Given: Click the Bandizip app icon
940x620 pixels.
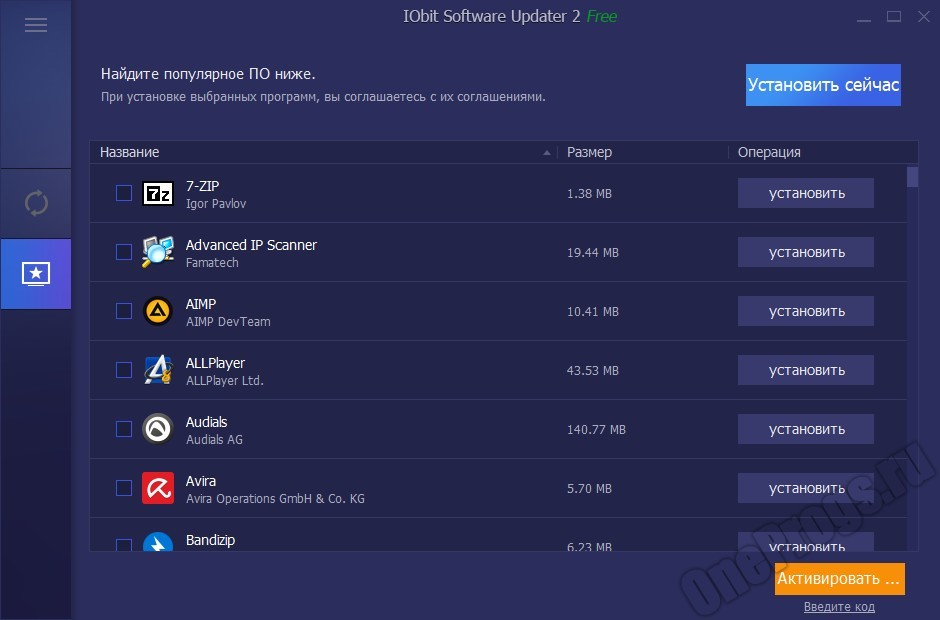Looking at the screenshot, I should pyautogui.click(x=158, y=541).
